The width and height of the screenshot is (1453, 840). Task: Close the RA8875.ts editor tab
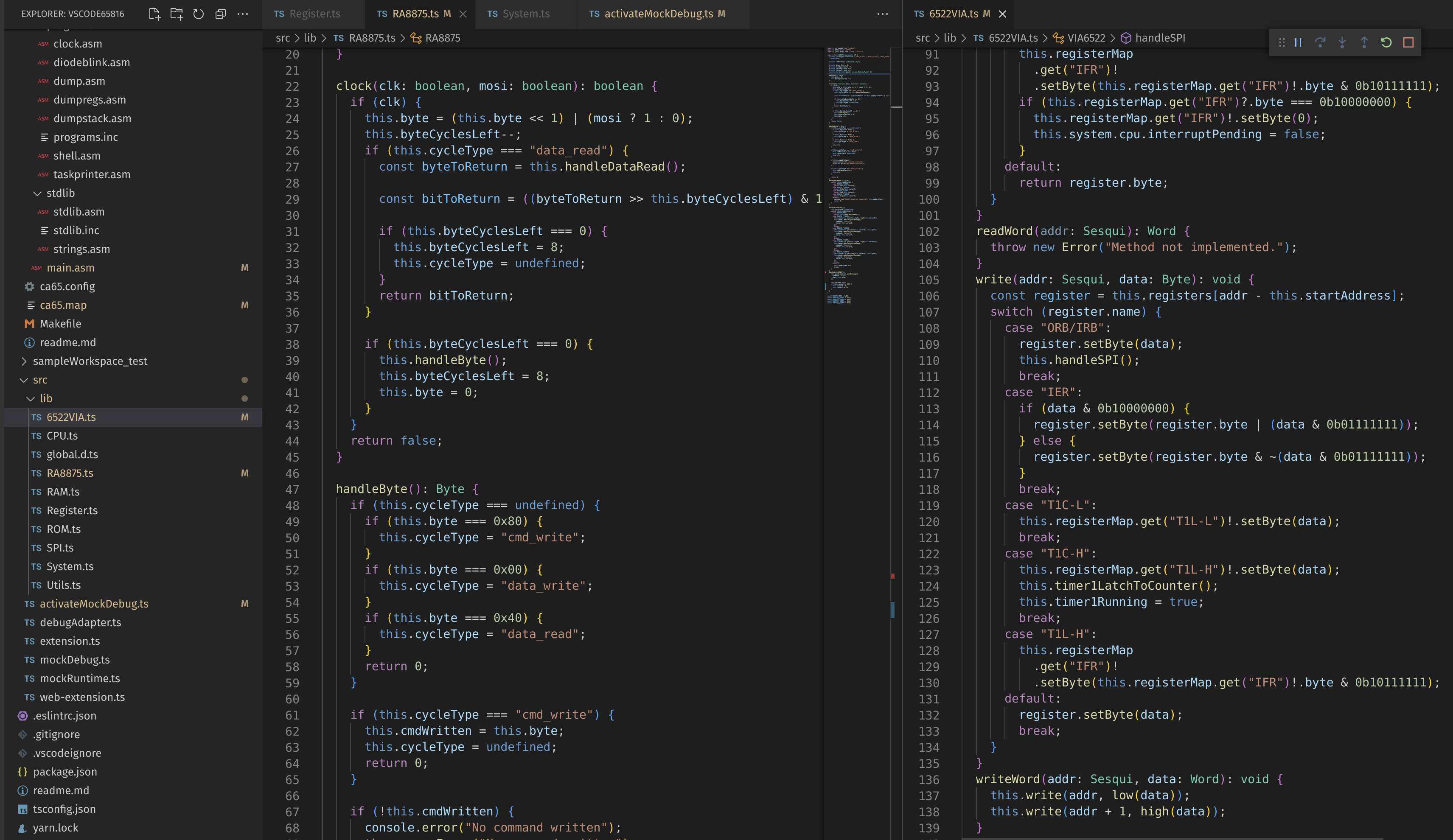463,14
